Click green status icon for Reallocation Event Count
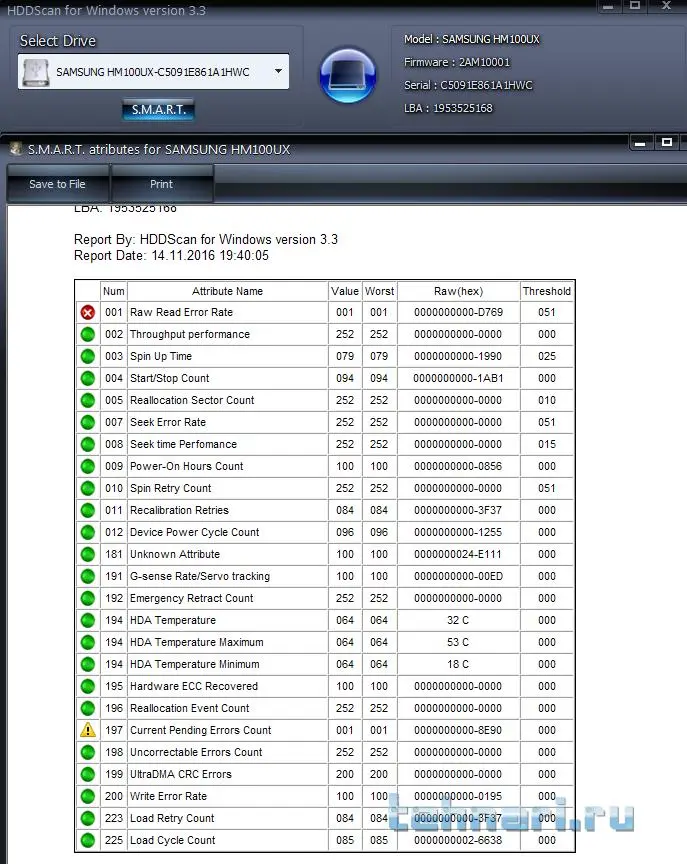Viewport: 687px width, 864px height. click(x=88, y=709)
